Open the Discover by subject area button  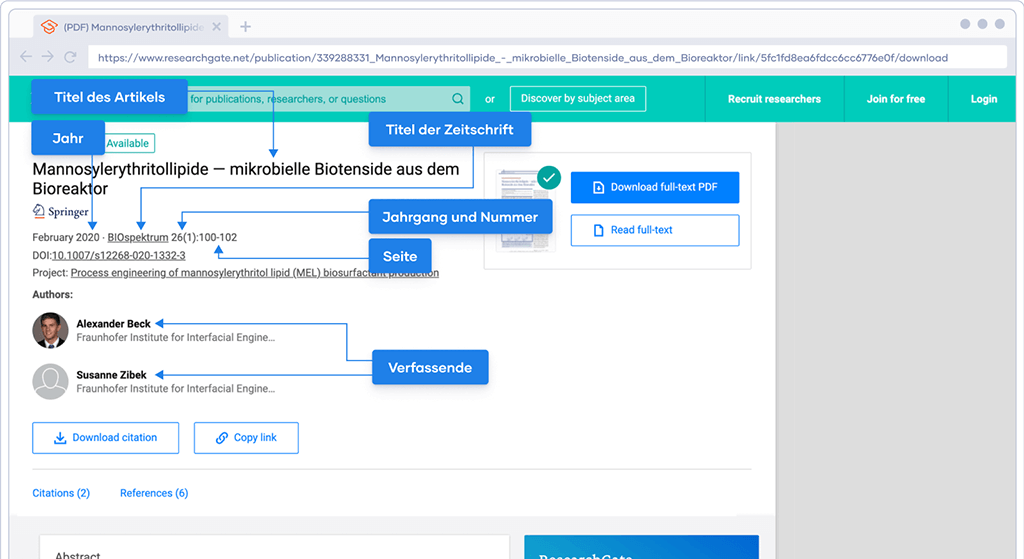(x=577, y=99)
